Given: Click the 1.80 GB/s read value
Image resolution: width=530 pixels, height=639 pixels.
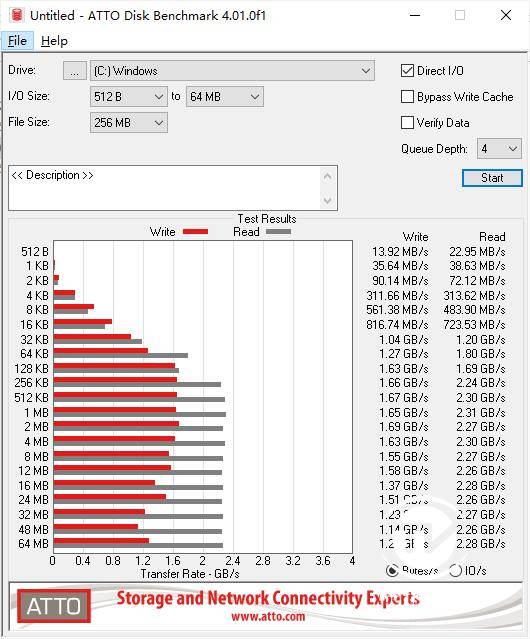Looking at the screenshot, I should click(481, 354).
